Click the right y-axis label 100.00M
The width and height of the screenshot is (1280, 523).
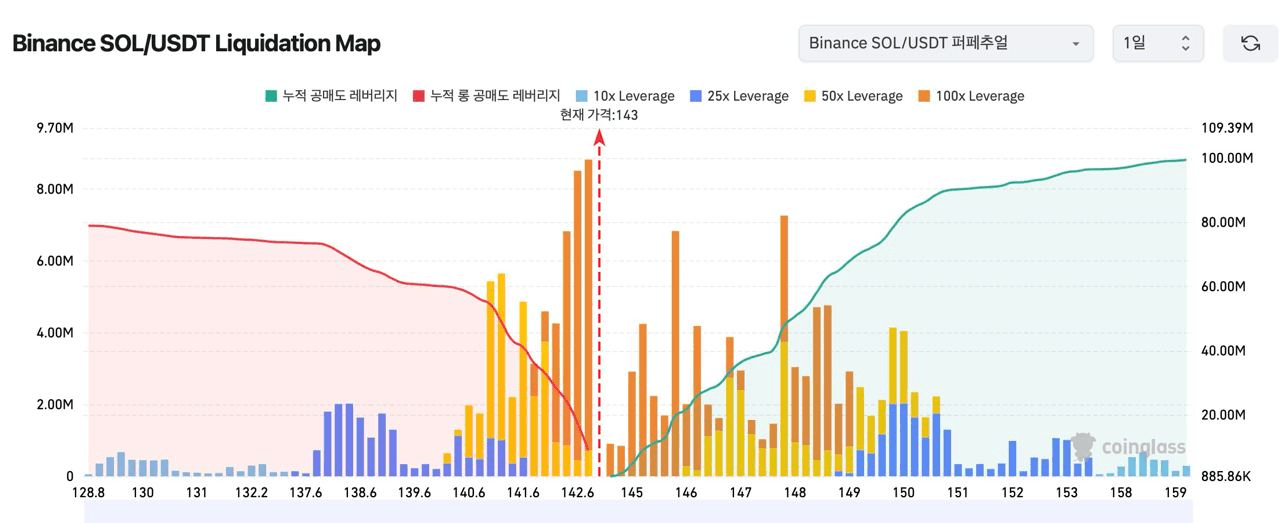[1227, 158]
